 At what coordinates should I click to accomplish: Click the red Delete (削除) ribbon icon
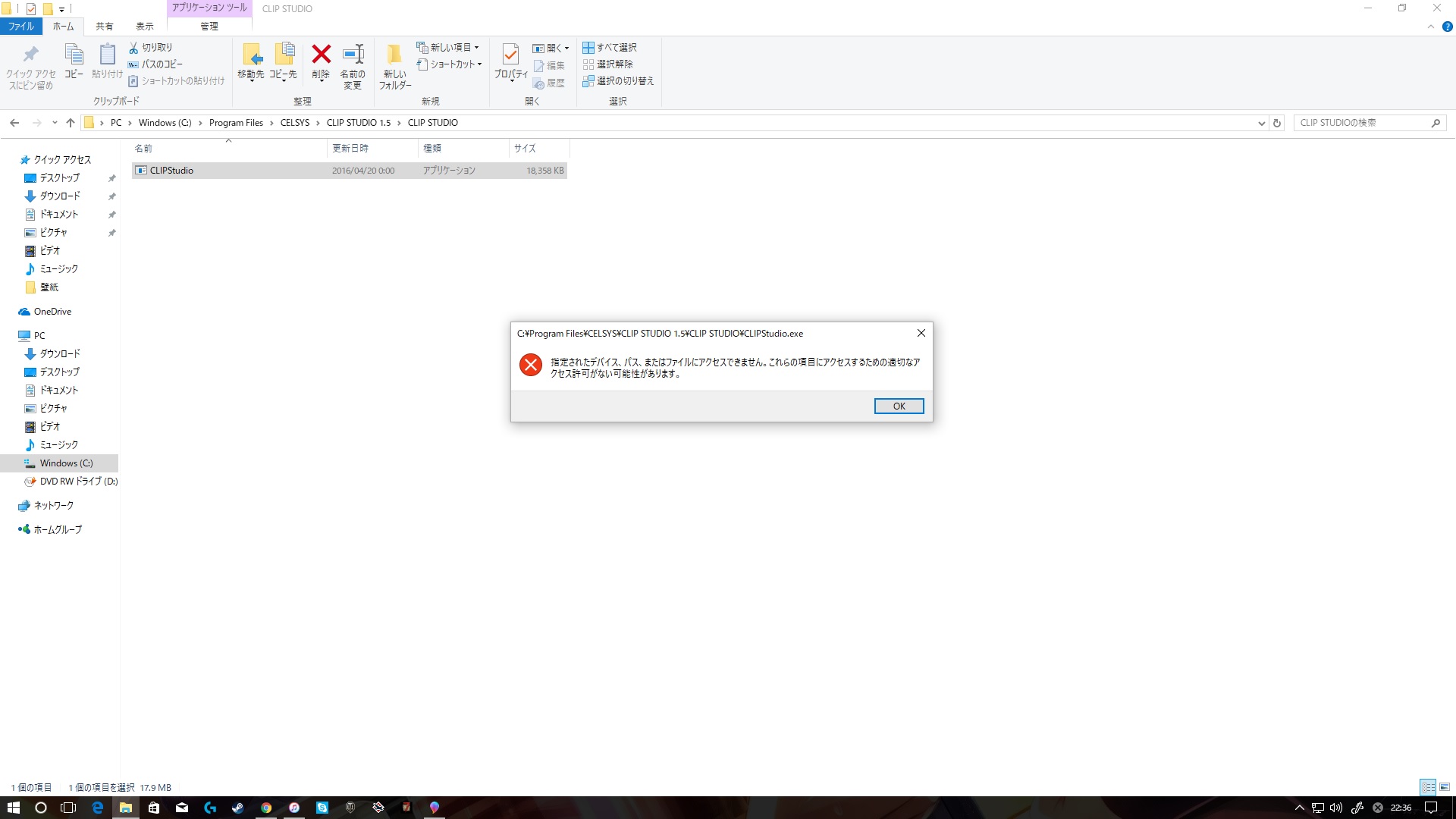(321, 55)
